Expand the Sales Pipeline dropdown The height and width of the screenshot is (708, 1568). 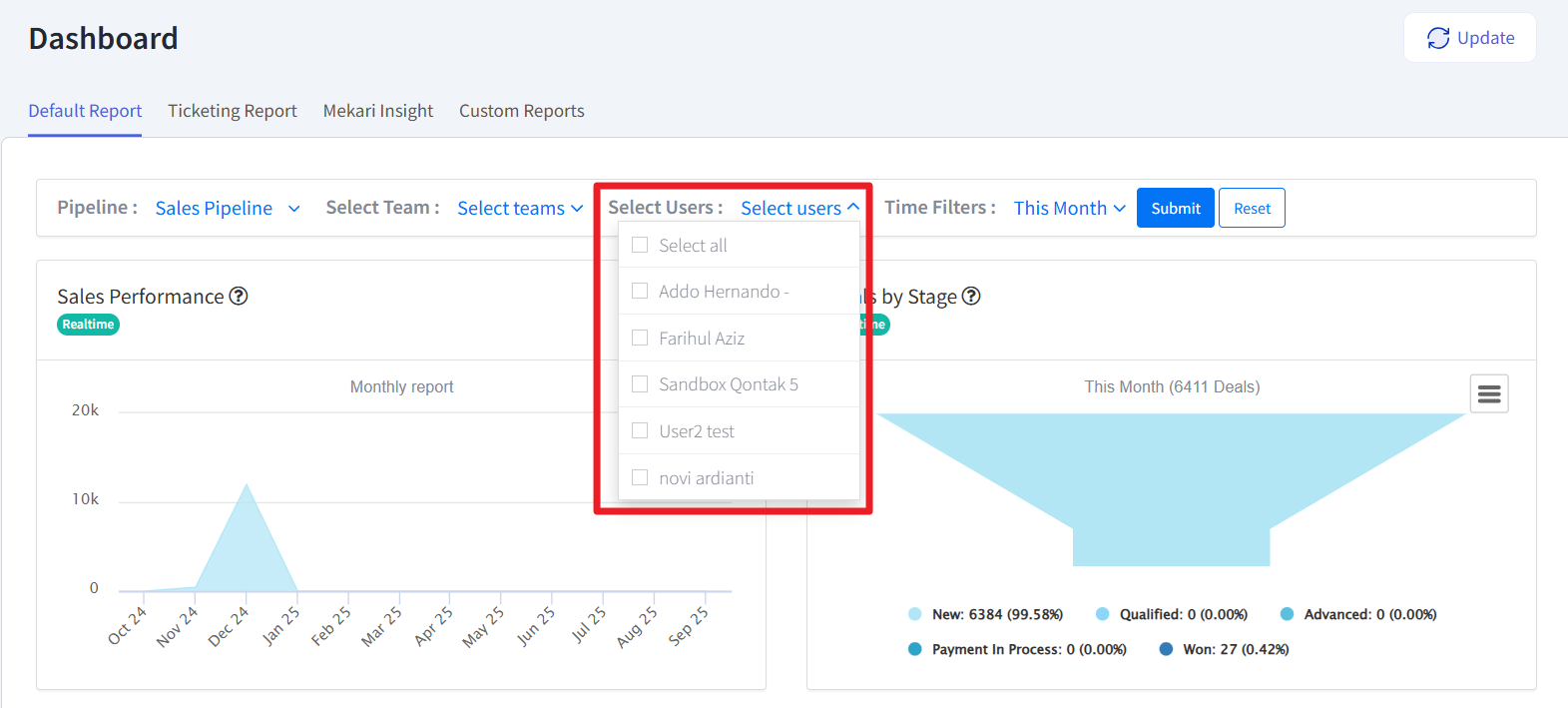228,208
